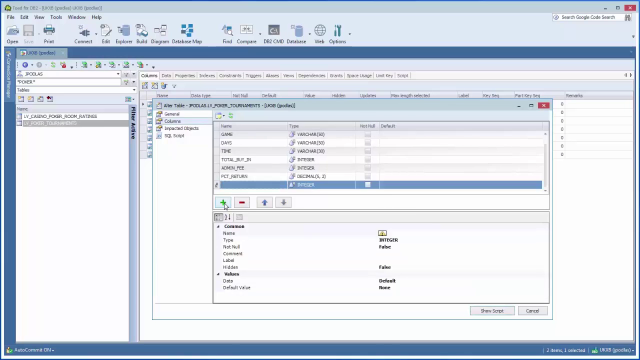Switch property grid to categorized view
640x360 pixels.
(x=219, y=217)
